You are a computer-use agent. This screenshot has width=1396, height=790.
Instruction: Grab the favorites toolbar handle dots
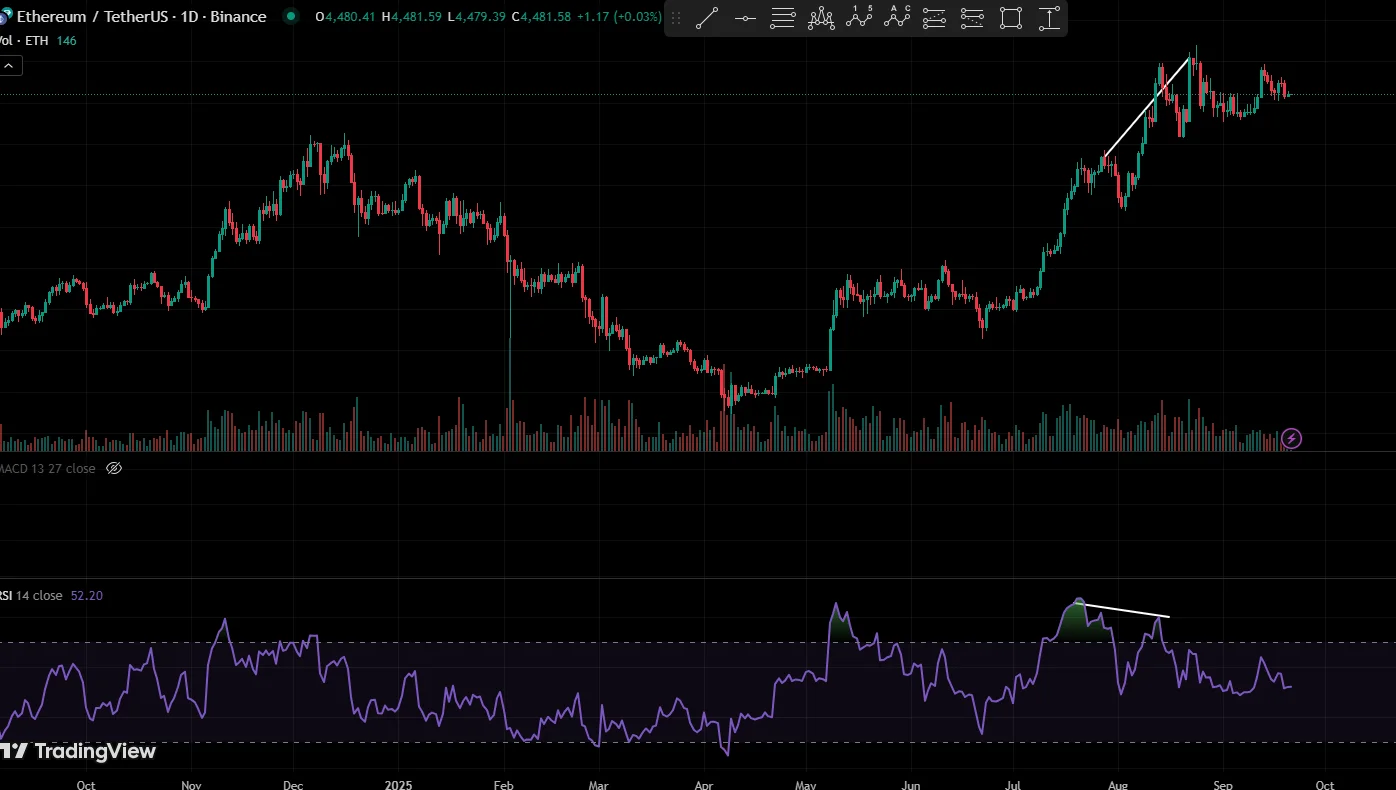(x=677, y=18)
